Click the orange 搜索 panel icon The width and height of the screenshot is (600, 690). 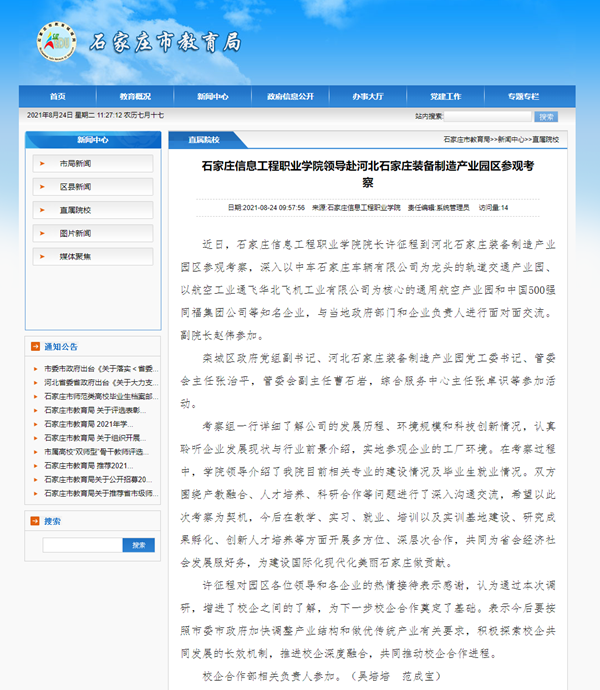click(36, 521)
